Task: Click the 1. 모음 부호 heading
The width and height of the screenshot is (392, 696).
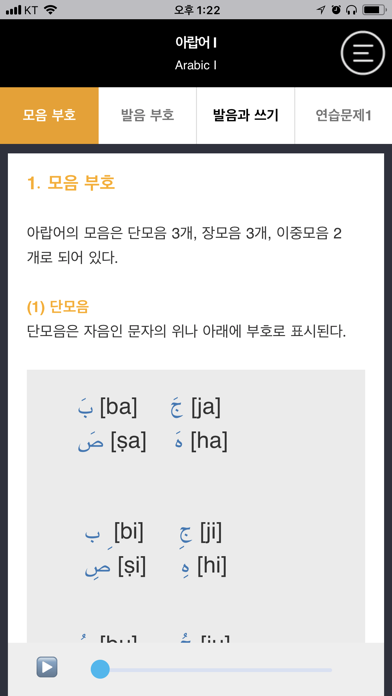Action: pyautogui.click(x=71, y=183)
